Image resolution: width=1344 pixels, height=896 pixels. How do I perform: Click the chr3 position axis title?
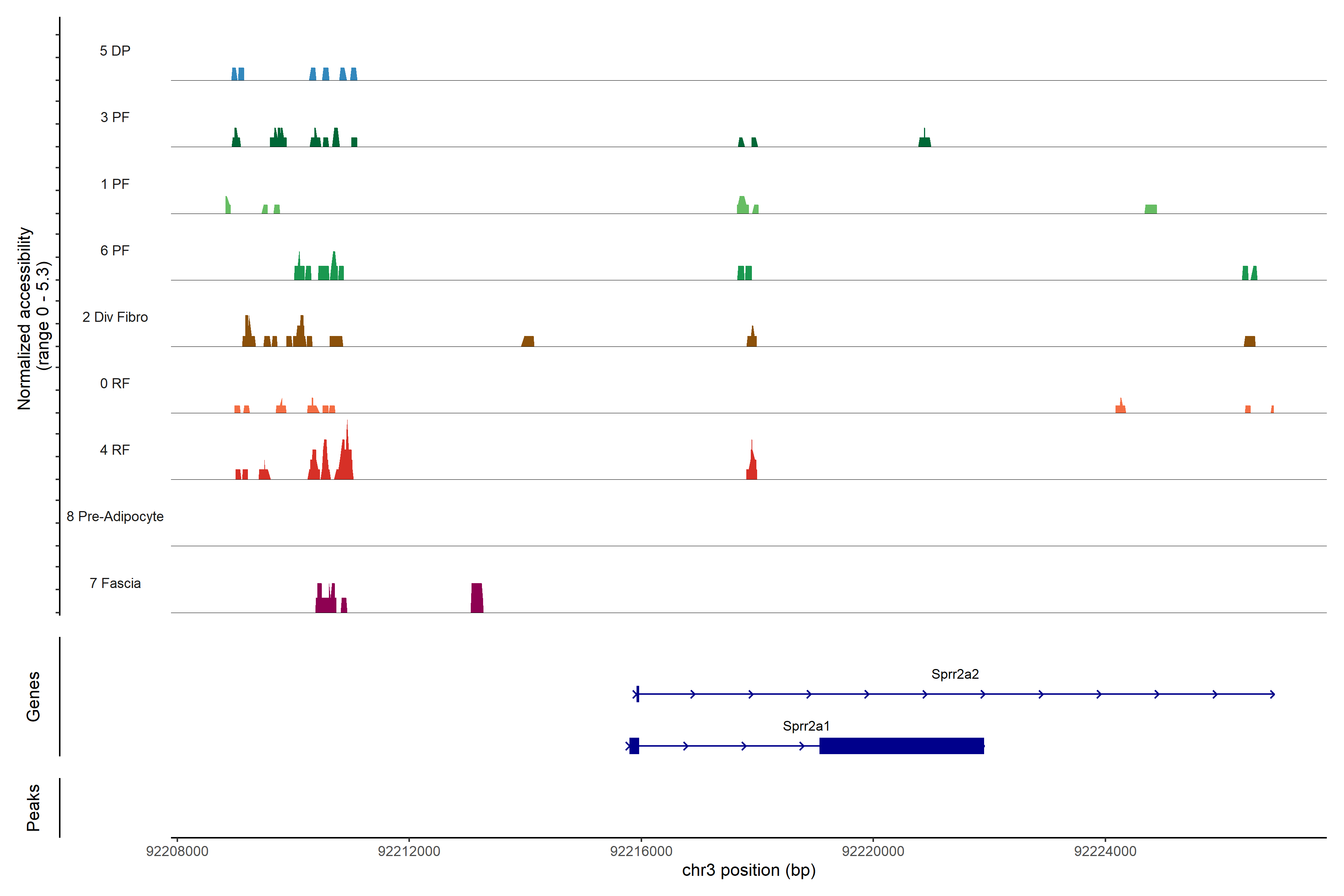pyautogui.click(x=749, y=870)
